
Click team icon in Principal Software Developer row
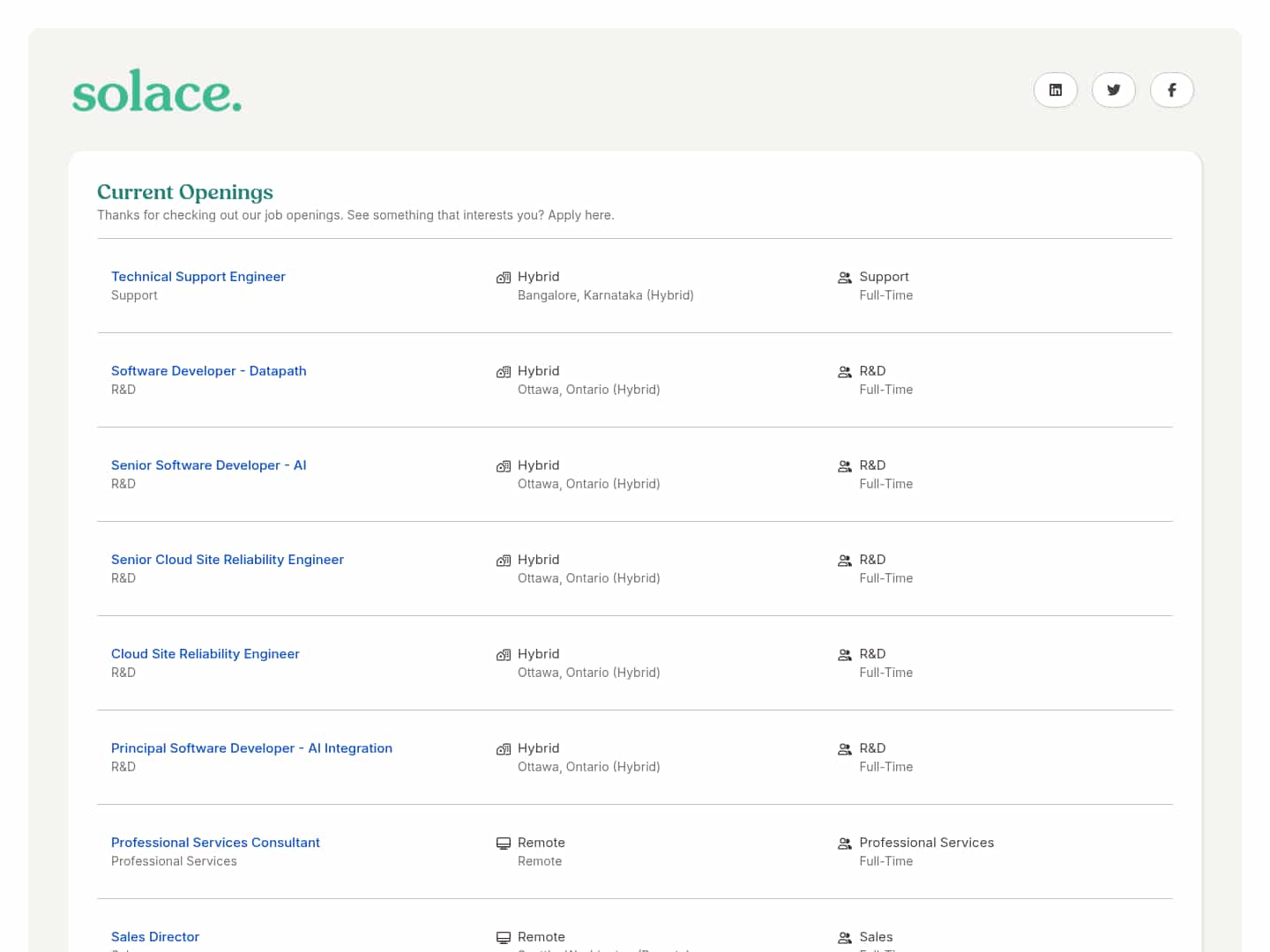point(845,749)
